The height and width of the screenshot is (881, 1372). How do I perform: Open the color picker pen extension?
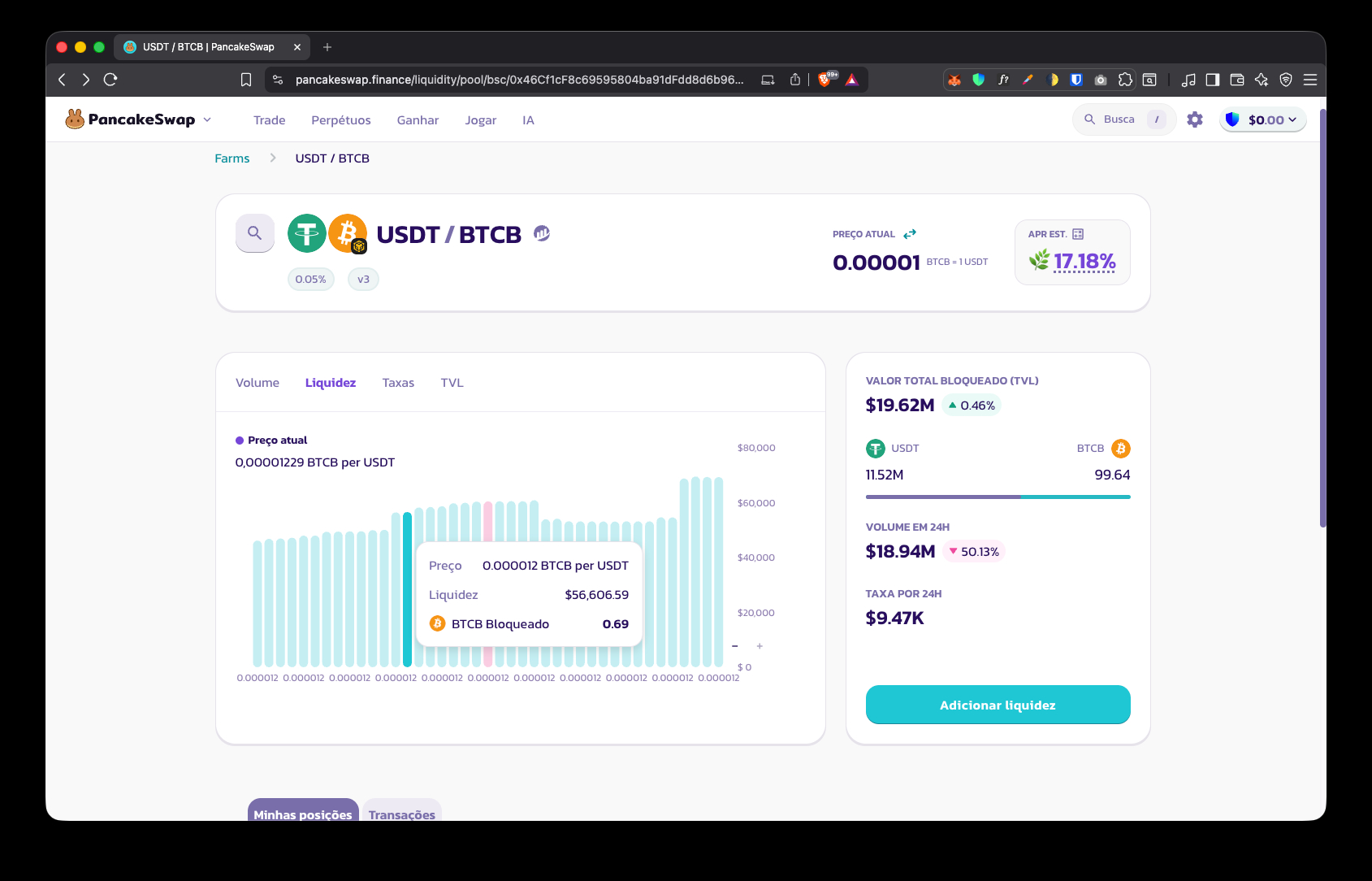pyautogui.click(x=1028, y=80)
